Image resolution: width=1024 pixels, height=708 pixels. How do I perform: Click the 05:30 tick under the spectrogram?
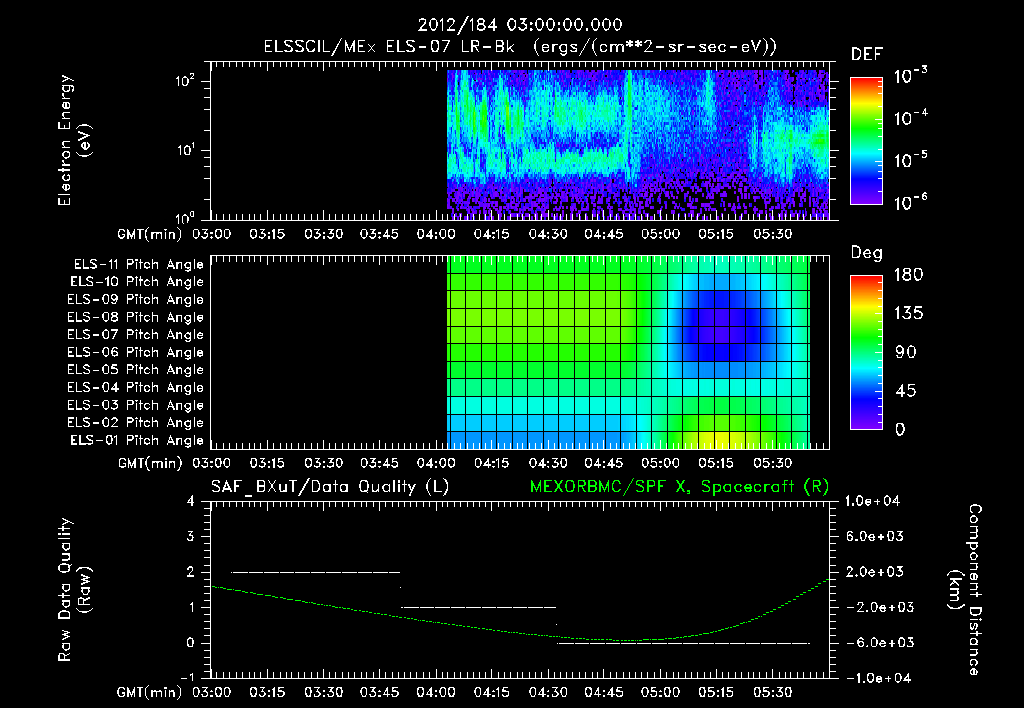click(773, 234)
